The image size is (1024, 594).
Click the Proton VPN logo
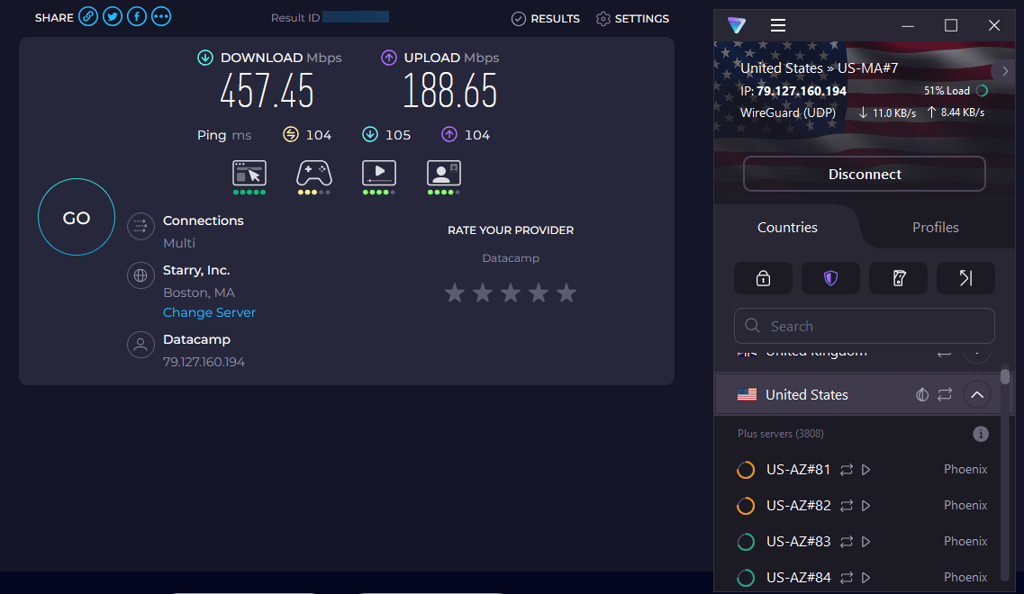click(737, 25)
